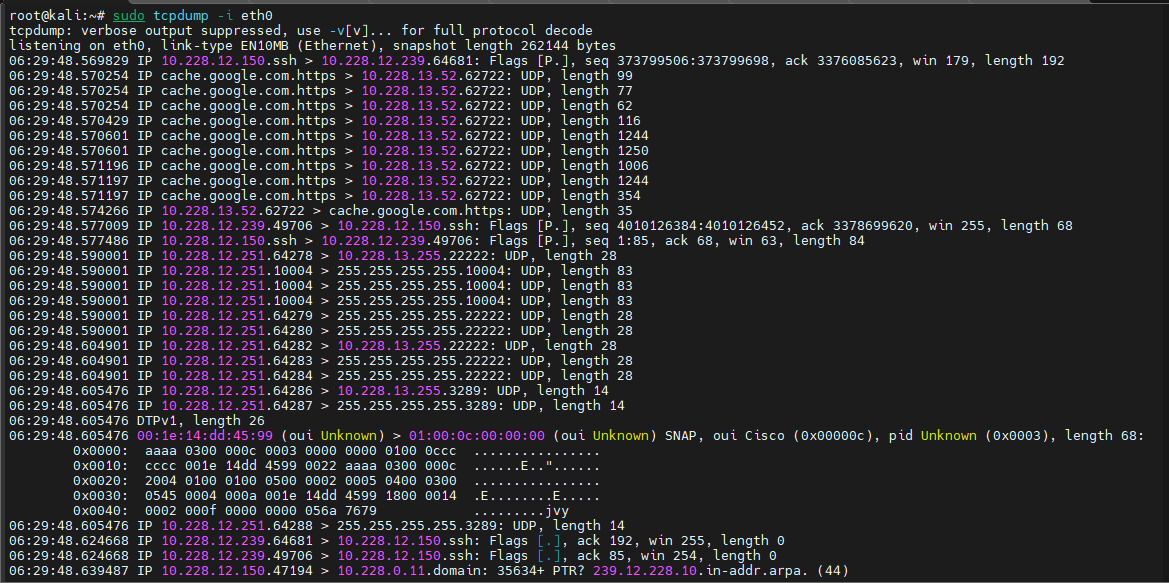Click 239.12.228.10.in-addr.arpa. record name

702,571
